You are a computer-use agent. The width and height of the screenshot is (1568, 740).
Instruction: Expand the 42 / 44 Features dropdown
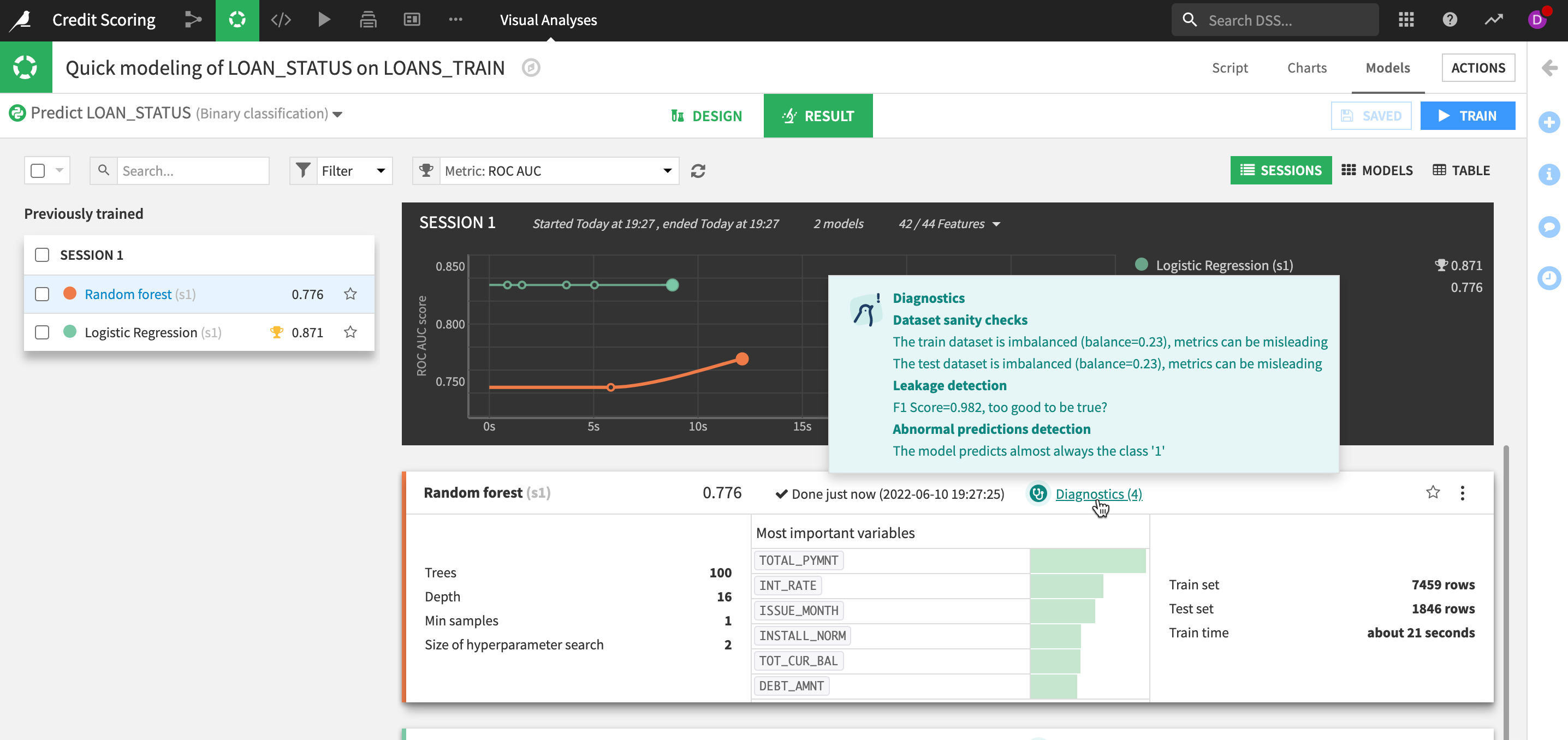[949, 224]
